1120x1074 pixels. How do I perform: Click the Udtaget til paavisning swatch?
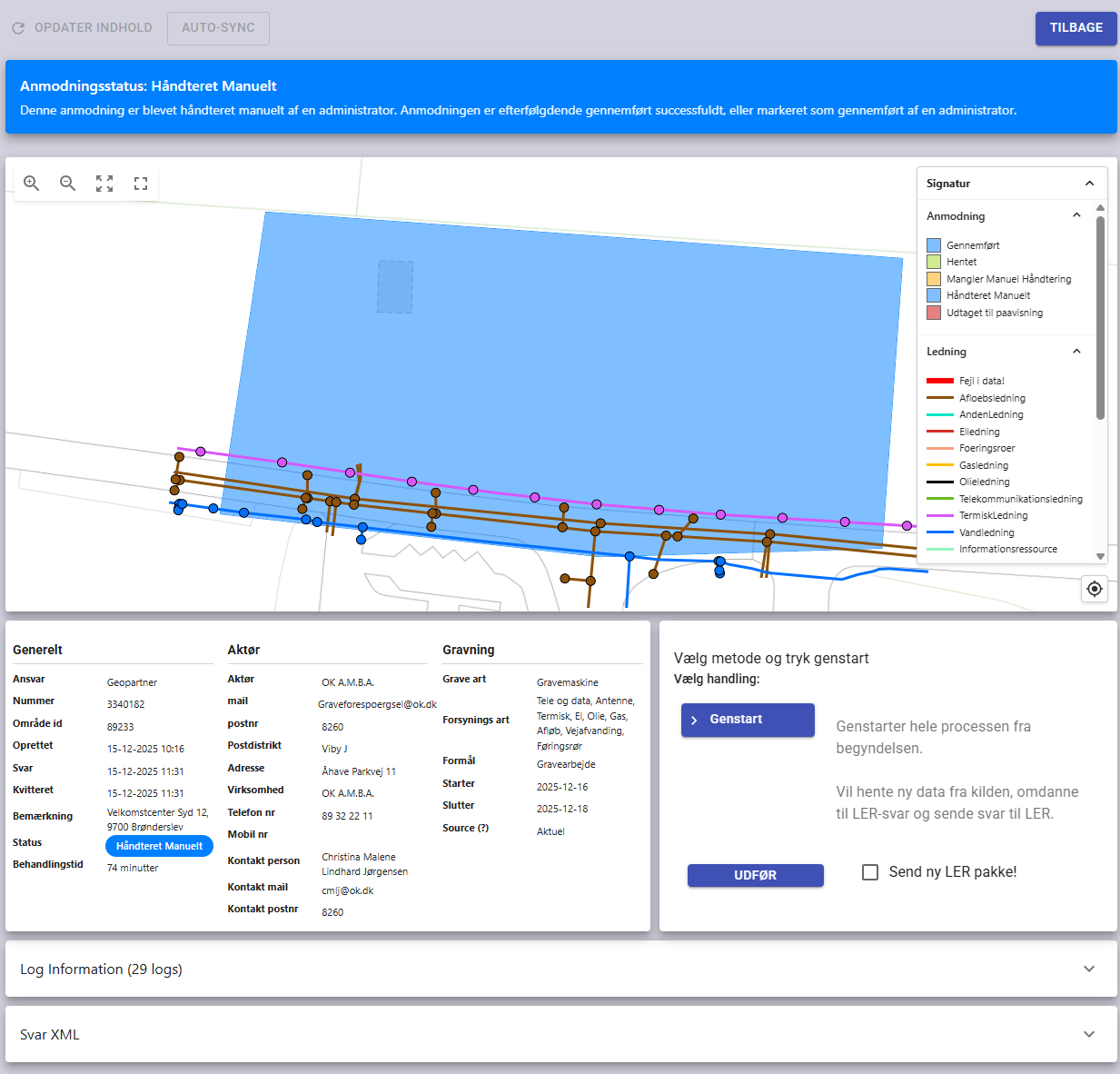pos(934,313)
